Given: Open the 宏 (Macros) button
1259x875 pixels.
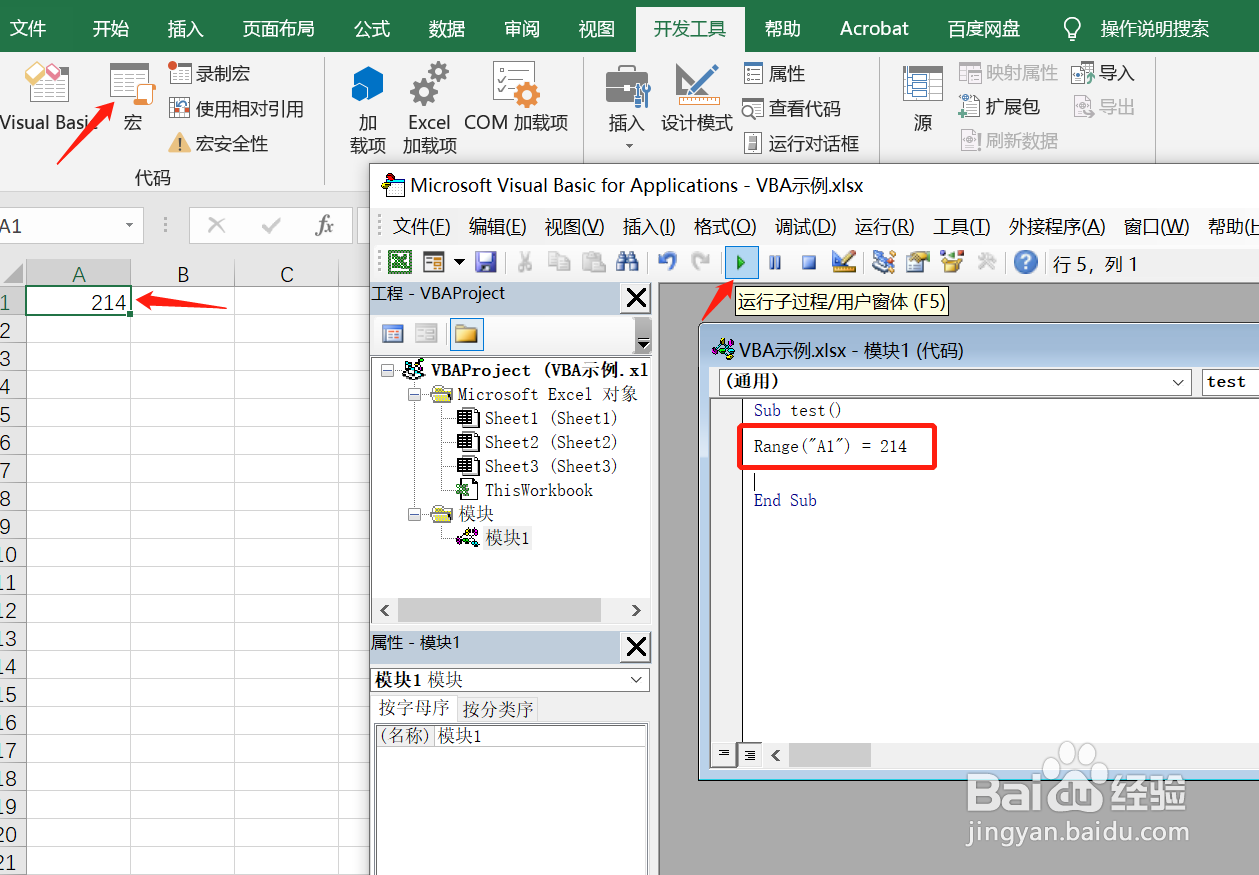Looking at the screenshot, I should [132, 96].
